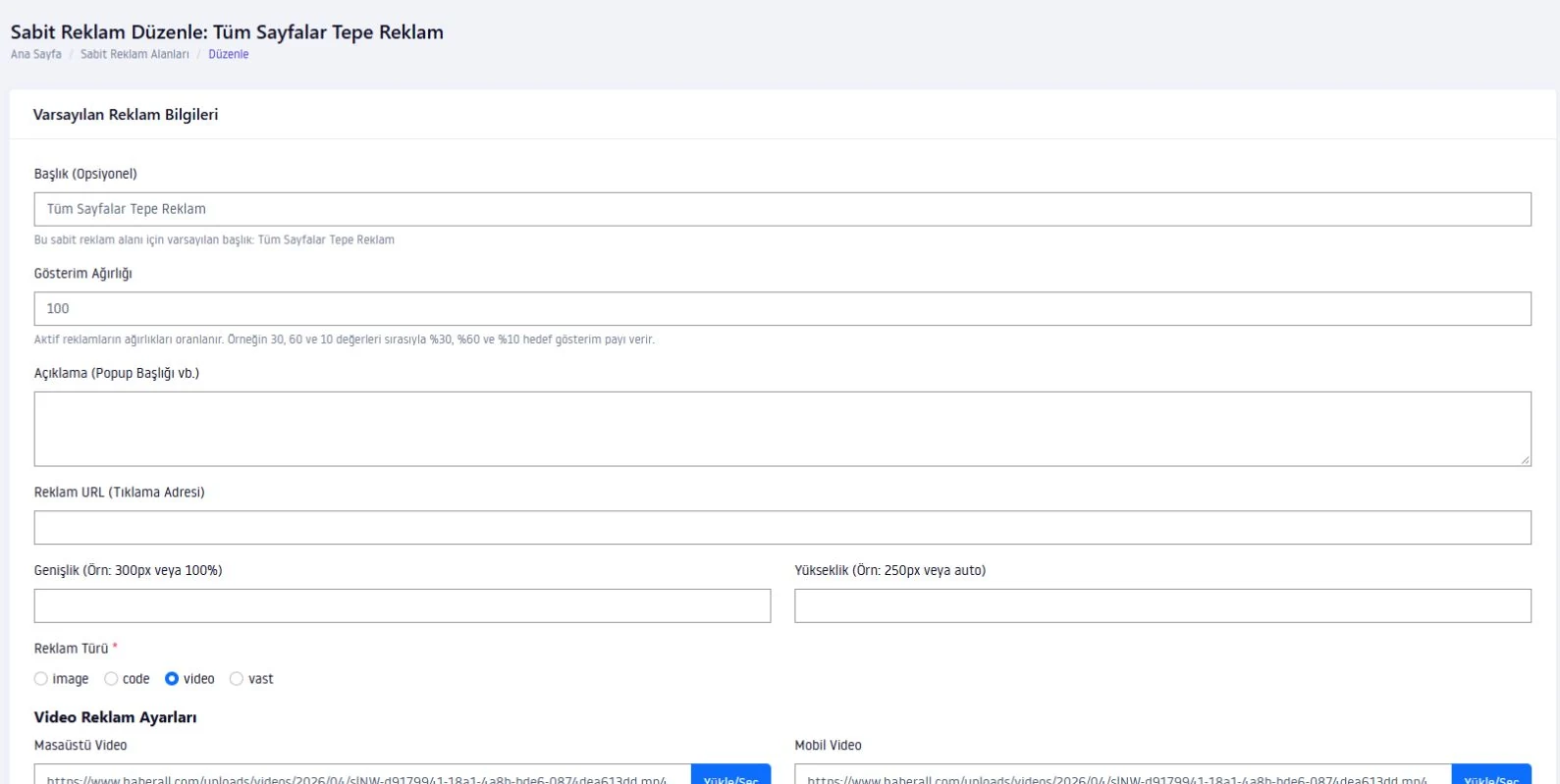Viewport: 1560px width, 784px height.
Task: Click the Düzenle breadcrumb item
Action: (x=229, y=55)
